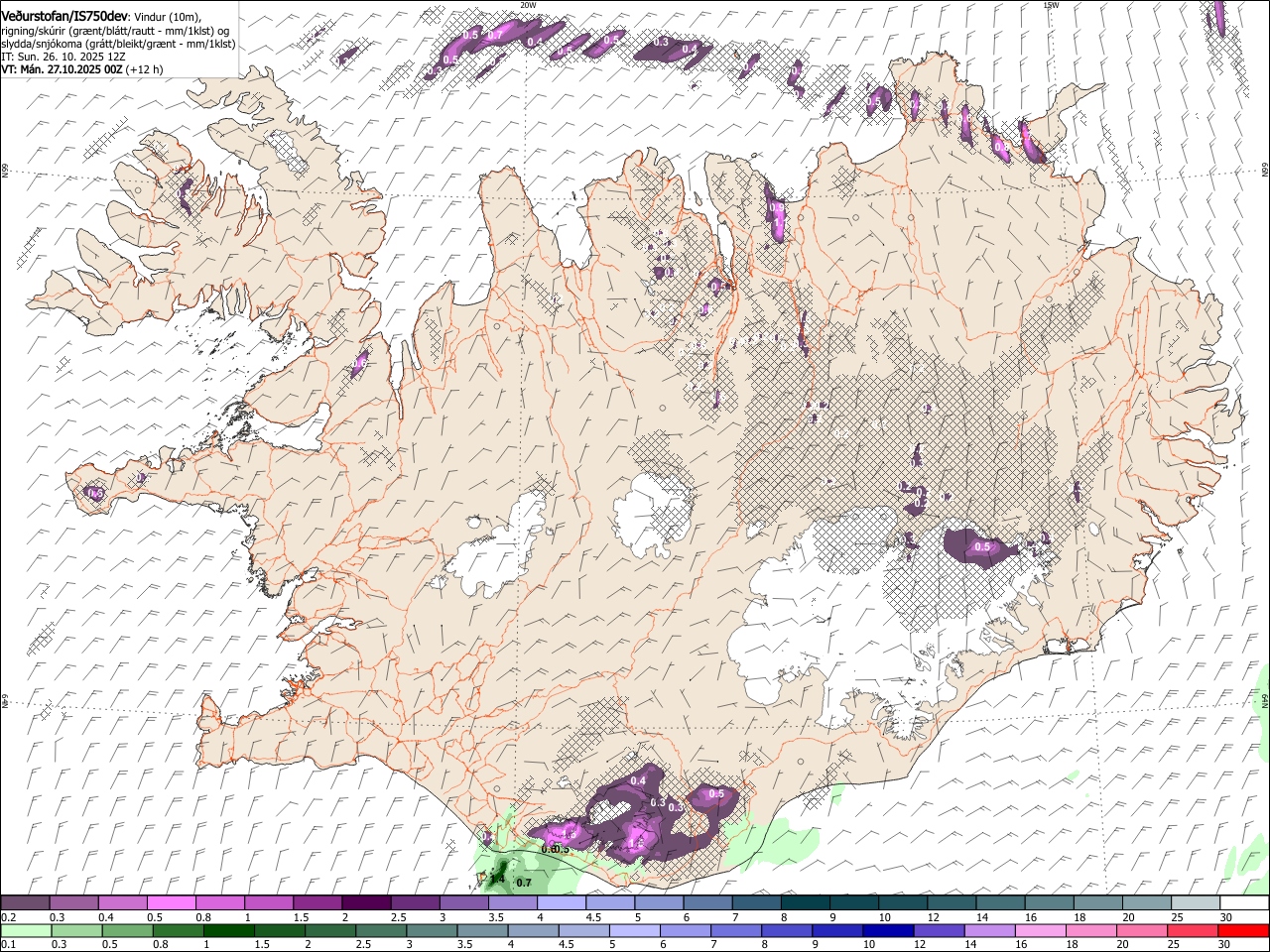Pick the 10 swatch in the teal snow scale
Image resolution: width=1270 pixels, height=952 pixels.
pos(902,902)
